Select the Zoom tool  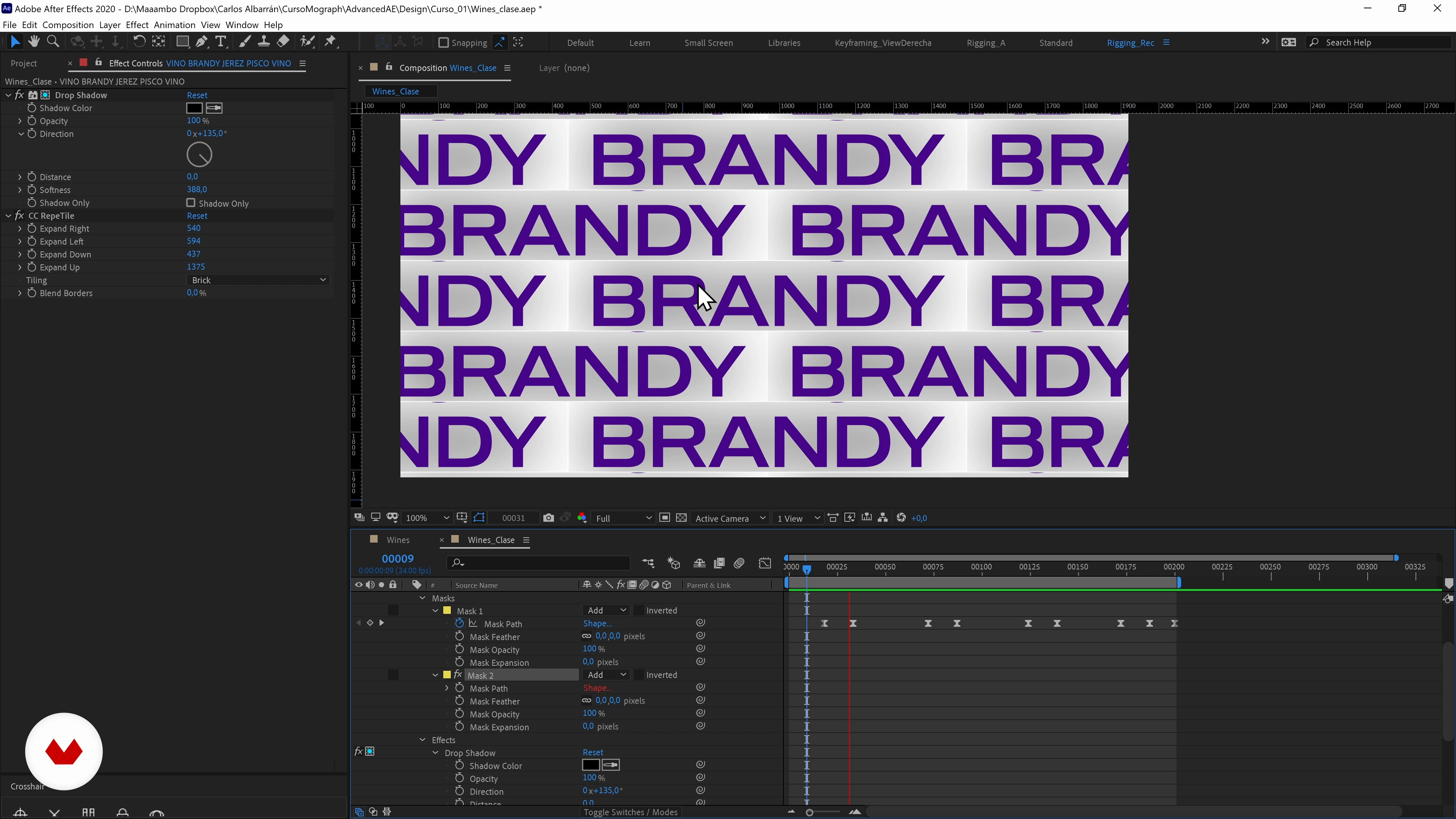click(x=53, y=41)
